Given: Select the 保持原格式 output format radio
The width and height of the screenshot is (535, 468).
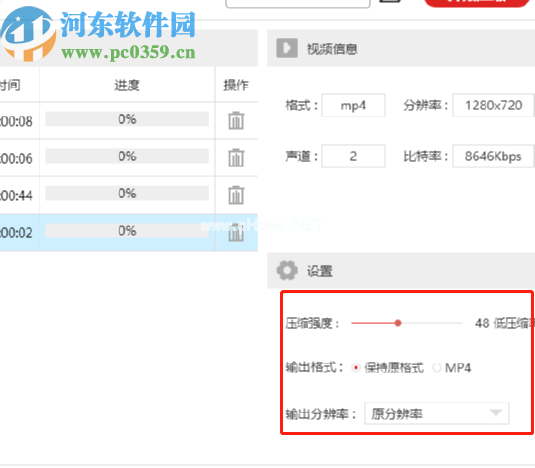Looking at the screenshot, I should click(x=356, y=368).
